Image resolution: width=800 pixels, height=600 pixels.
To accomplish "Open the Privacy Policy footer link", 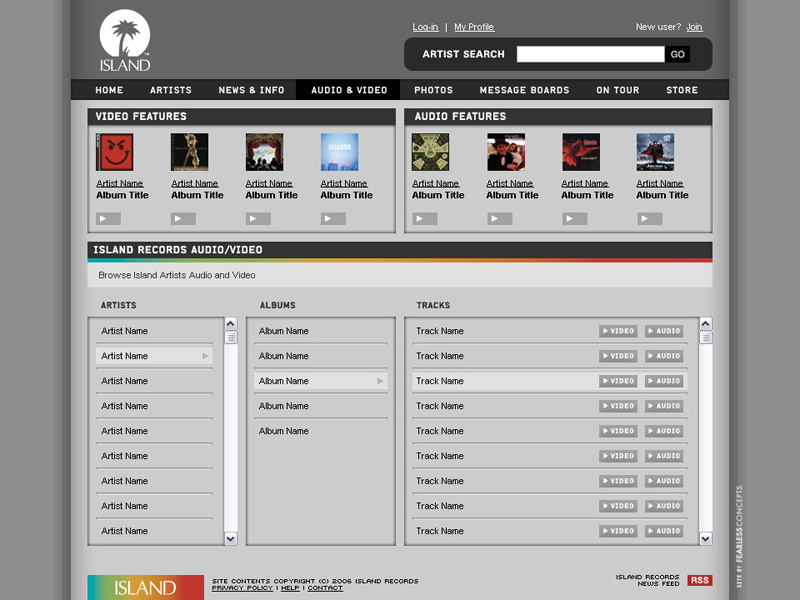I will click(242, 588).
